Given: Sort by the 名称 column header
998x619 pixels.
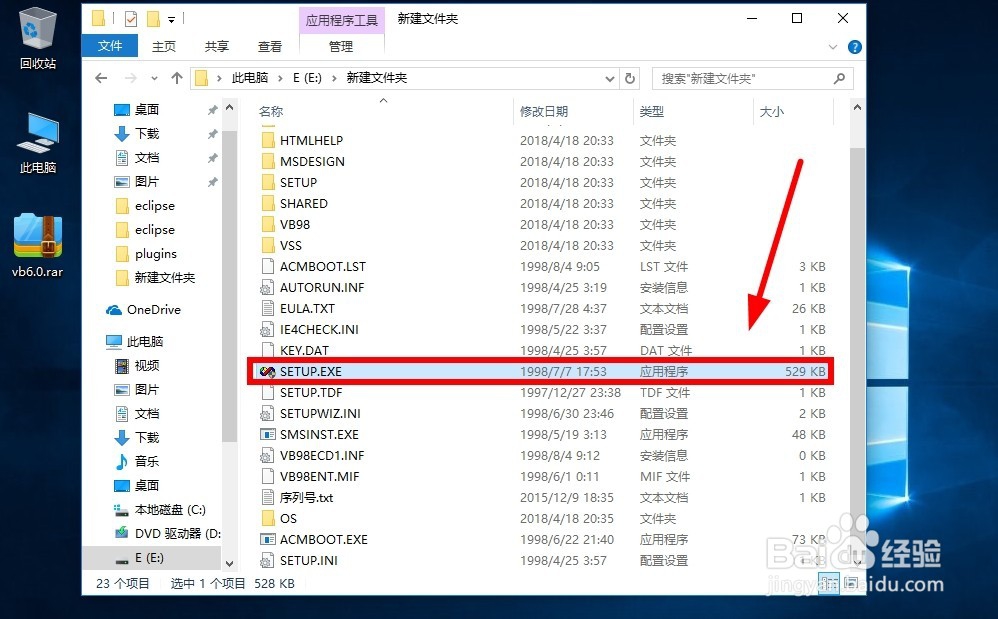Looking at the screenshot, I should (271, 111).
